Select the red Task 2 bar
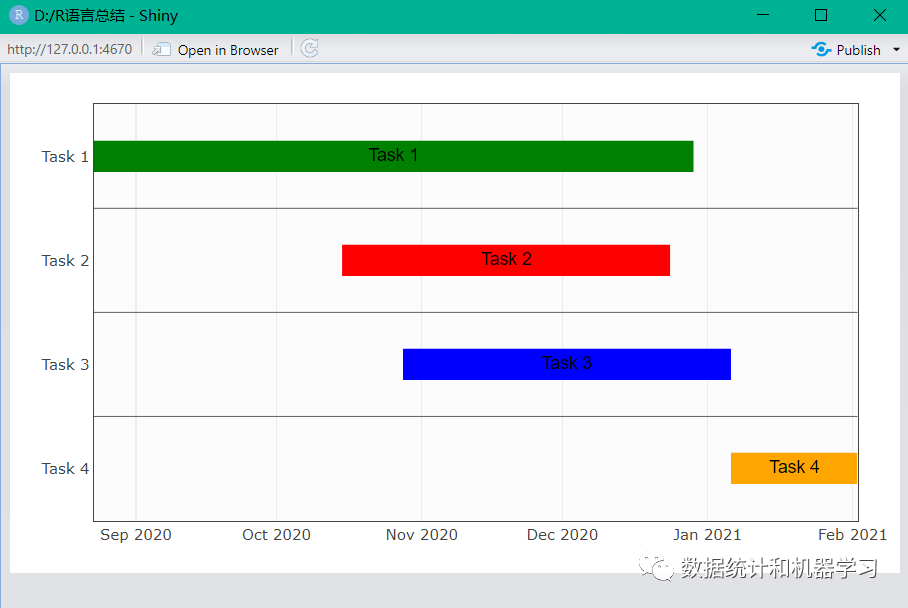 coord(506,260)
